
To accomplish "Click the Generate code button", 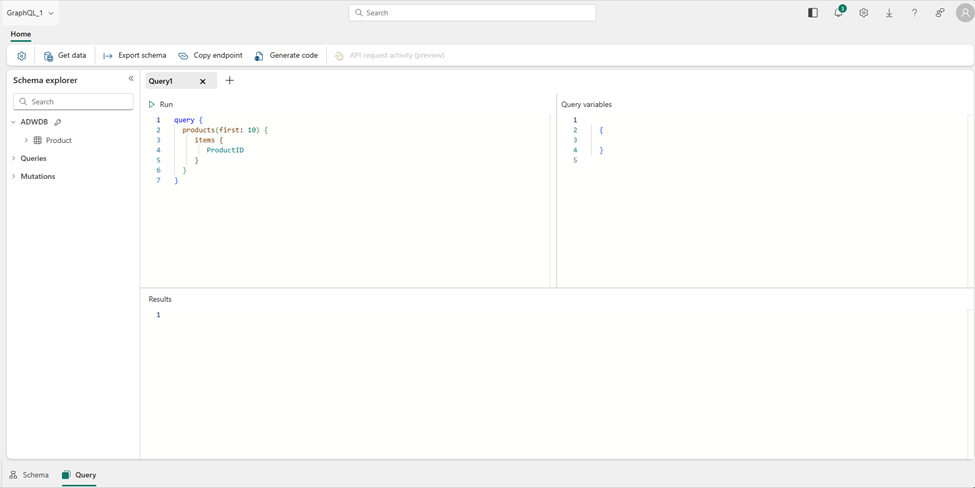I will click(286, 56).
